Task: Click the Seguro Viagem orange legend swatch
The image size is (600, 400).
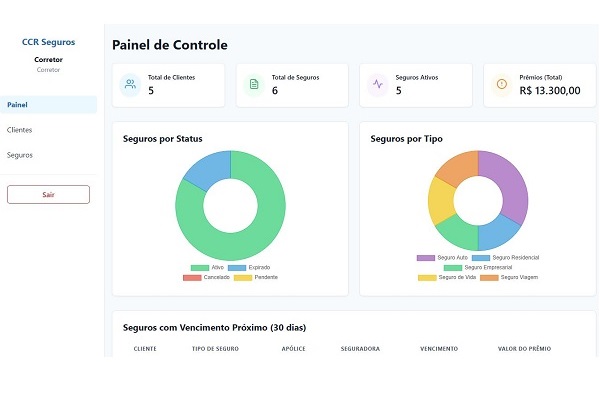Action: coord(489,277)
